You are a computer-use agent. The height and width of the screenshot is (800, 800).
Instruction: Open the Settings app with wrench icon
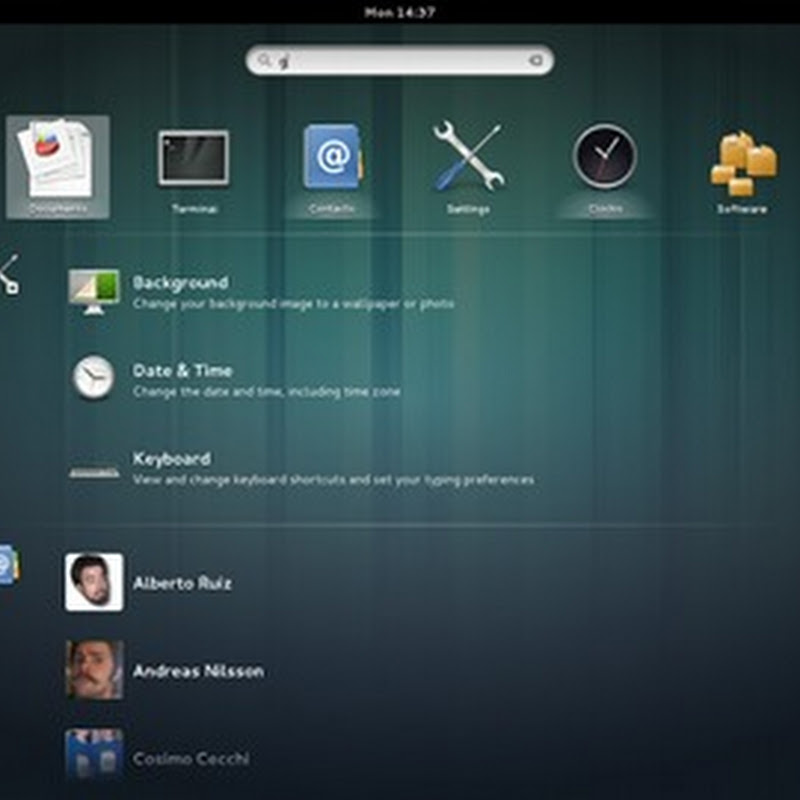tap(468, 167)
